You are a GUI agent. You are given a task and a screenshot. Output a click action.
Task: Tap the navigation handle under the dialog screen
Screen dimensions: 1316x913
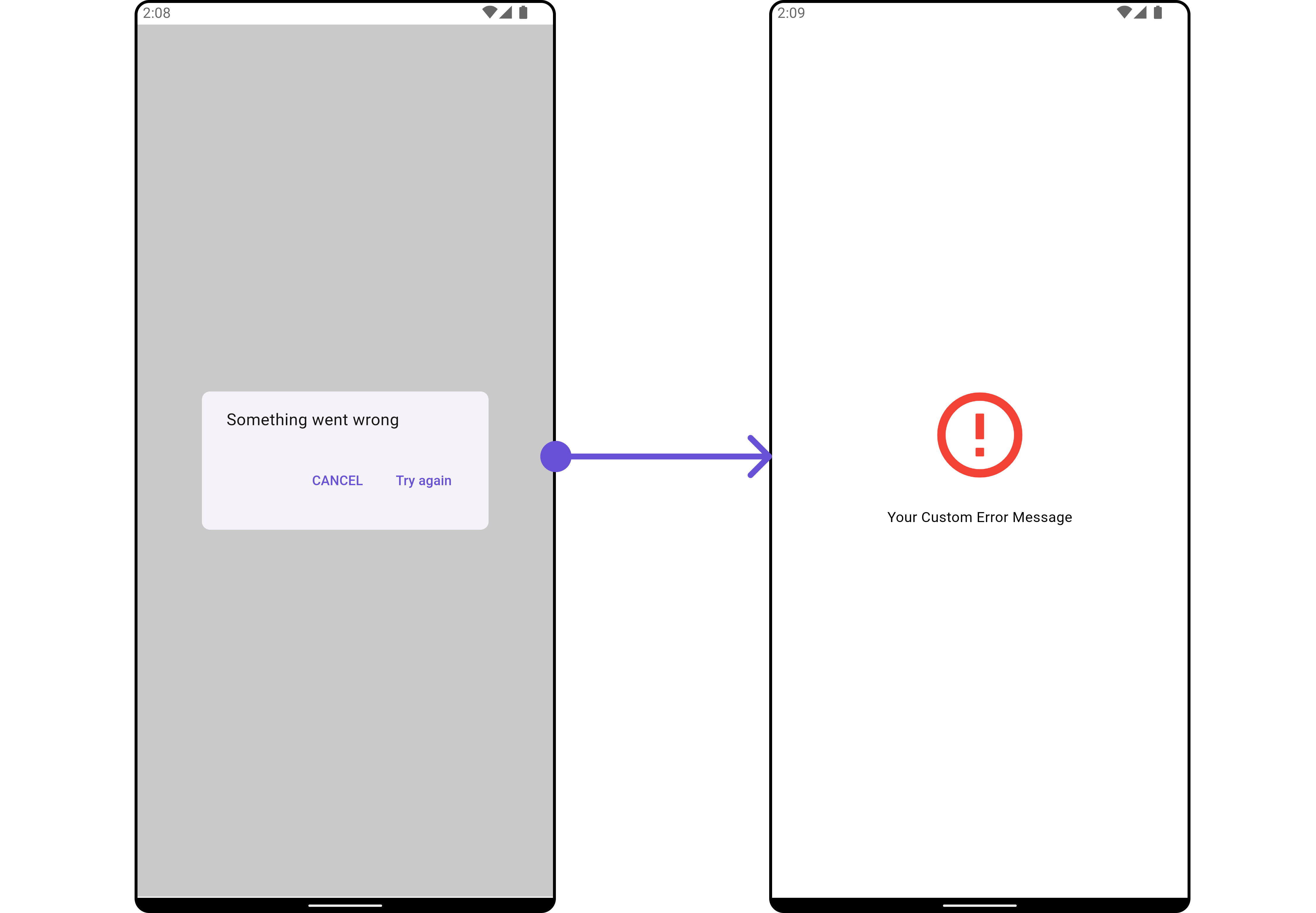point(345,906)
